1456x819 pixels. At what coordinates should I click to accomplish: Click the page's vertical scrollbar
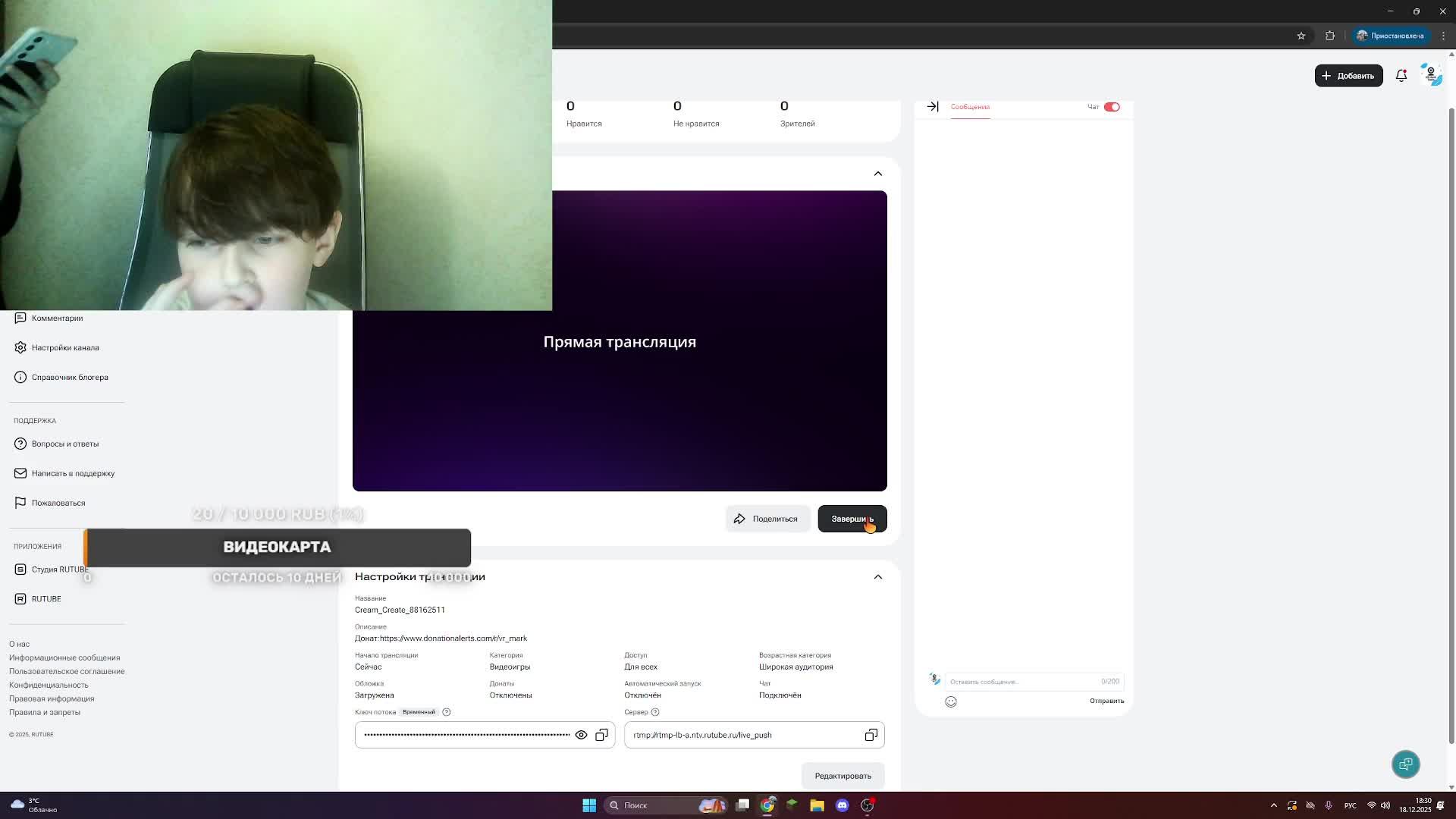1451,425
